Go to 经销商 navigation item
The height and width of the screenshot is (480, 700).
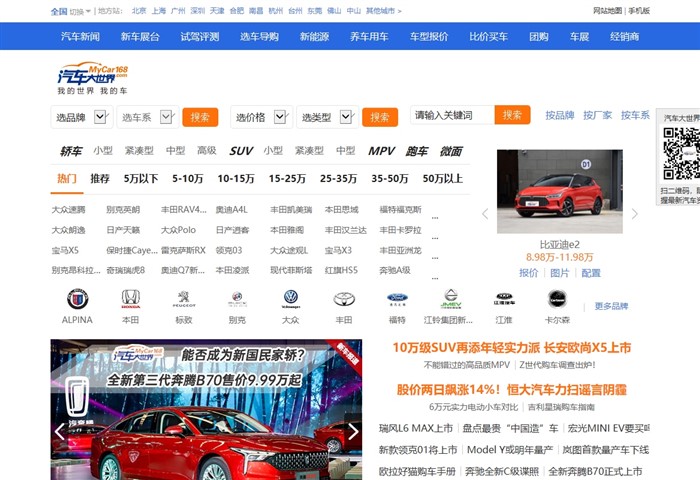pyautogui.click(x=625, y=36)
